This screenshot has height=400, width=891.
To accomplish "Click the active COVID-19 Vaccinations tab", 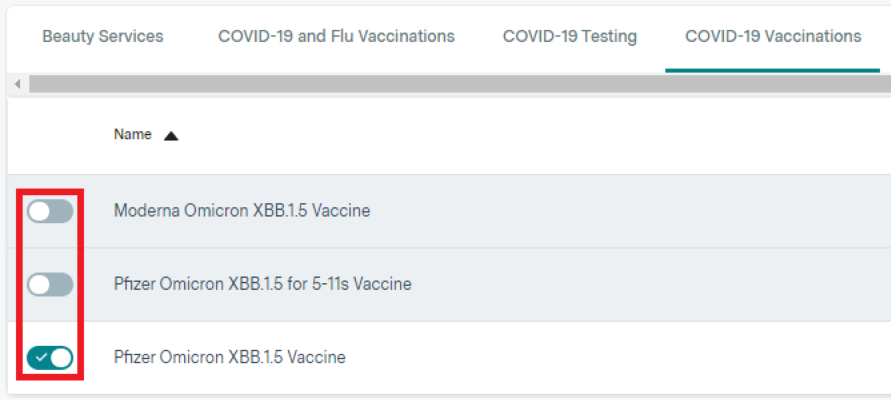I will point(773,37).
